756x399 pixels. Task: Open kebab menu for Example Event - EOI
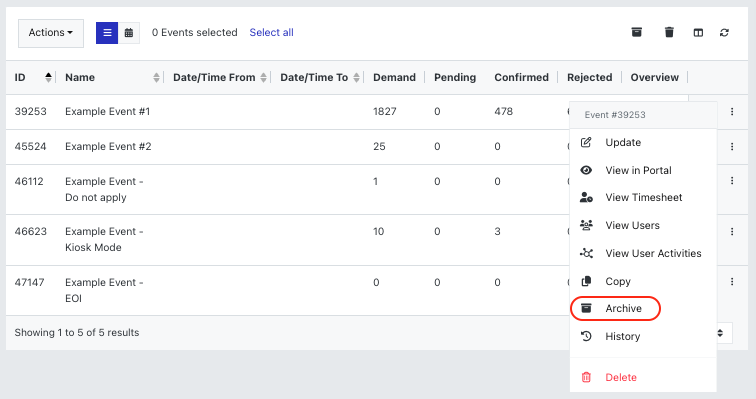[732, 281]
